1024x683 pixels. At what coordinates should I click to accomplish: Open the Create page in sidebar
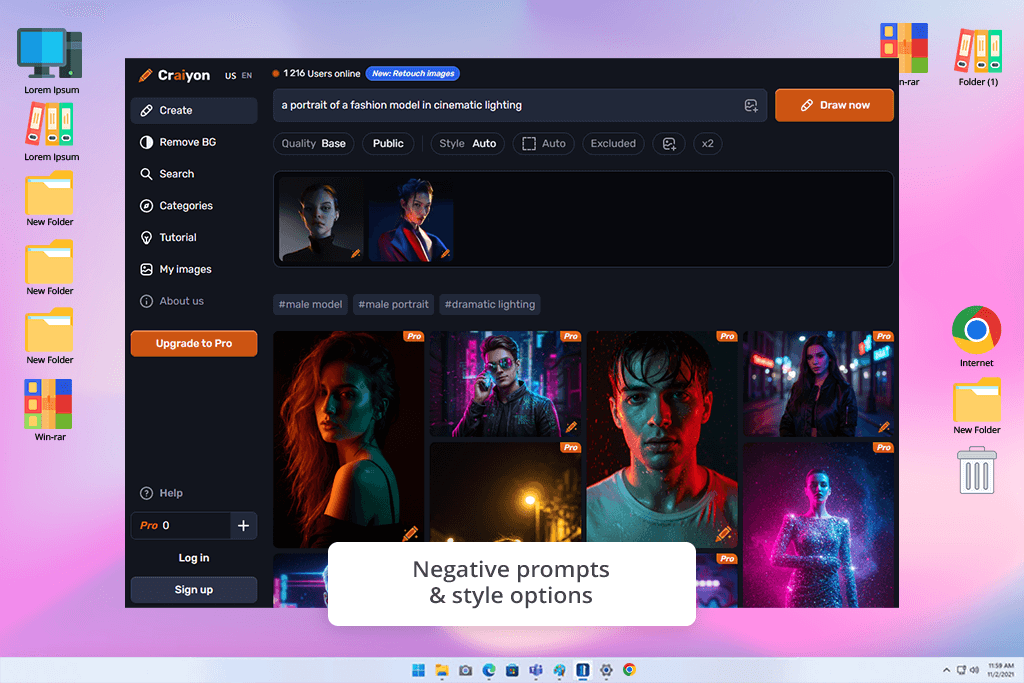tap(194, 110)
